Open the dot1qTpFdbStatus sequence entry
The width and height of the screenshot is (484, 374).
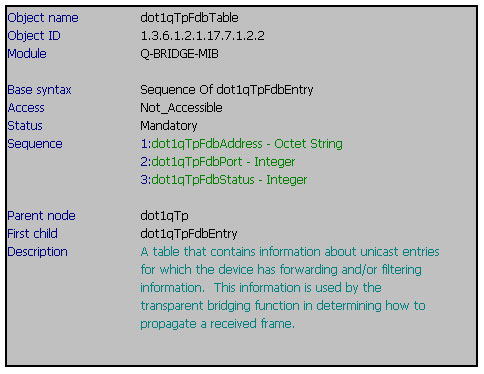pos(224,180)
